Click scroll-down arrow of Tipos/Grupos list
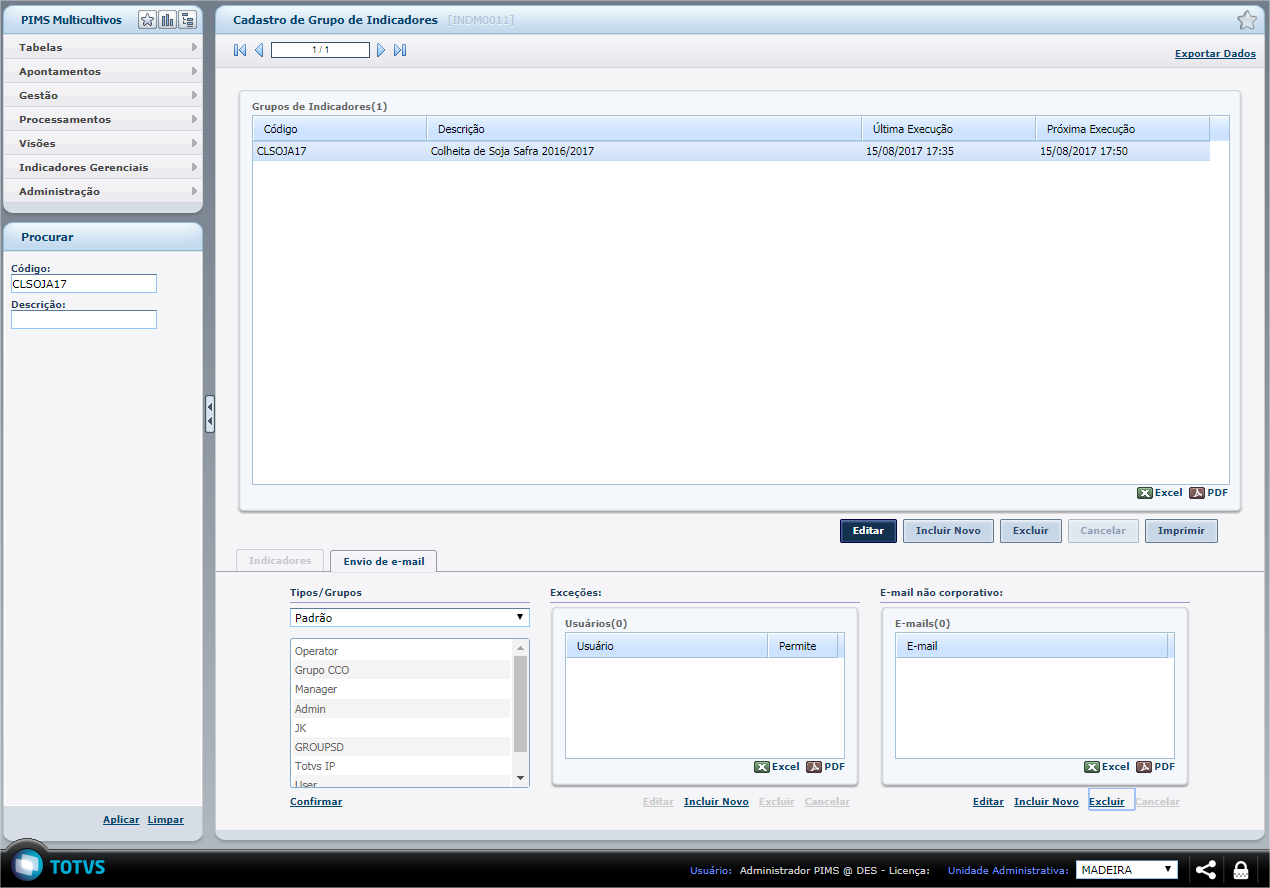The width and height of the screenshot is (1270, 888). [520, 778]
